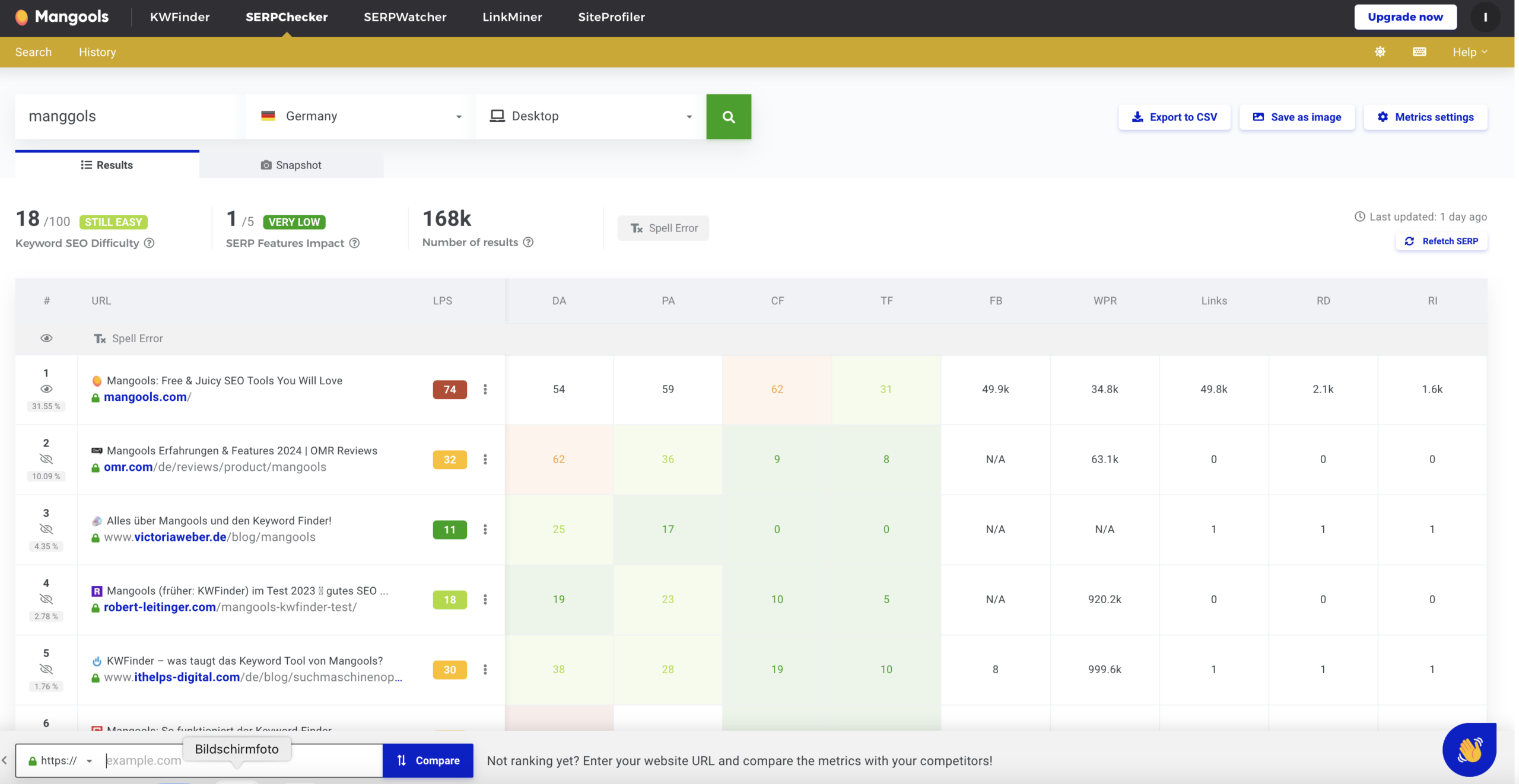Open Metrics settings
The width and height of the screenshot is (1519, 784).
pos(1425,117)
